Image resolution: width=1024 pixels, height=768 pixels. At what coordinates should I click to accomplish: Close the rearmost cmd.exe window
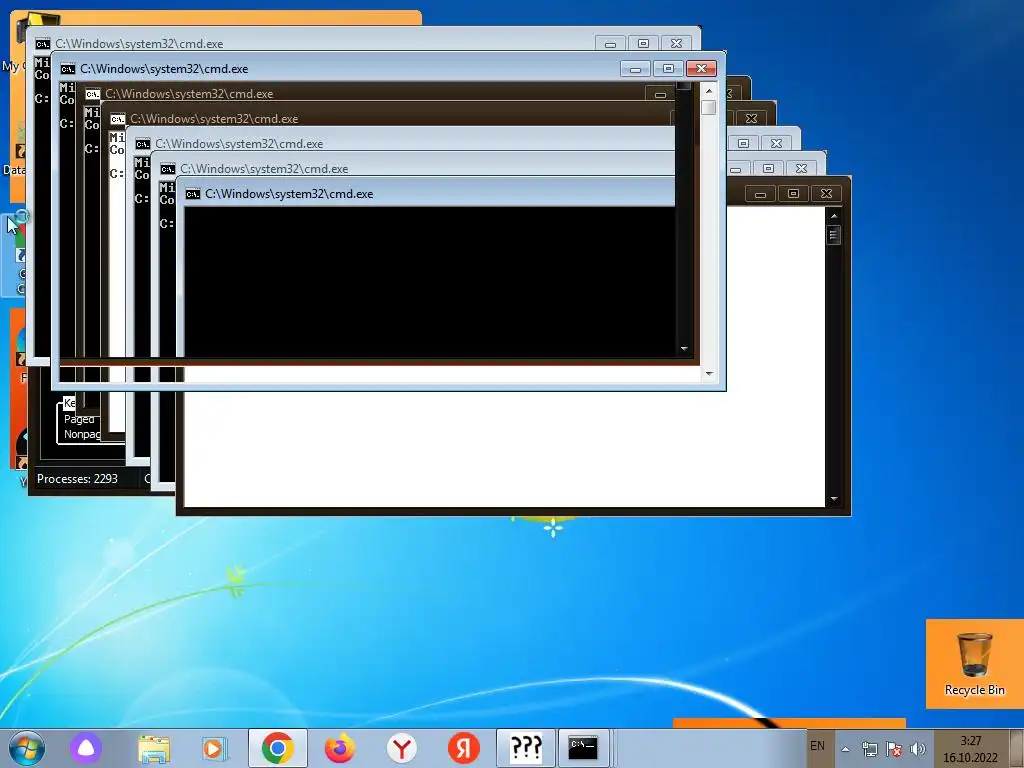pos(677,44)
